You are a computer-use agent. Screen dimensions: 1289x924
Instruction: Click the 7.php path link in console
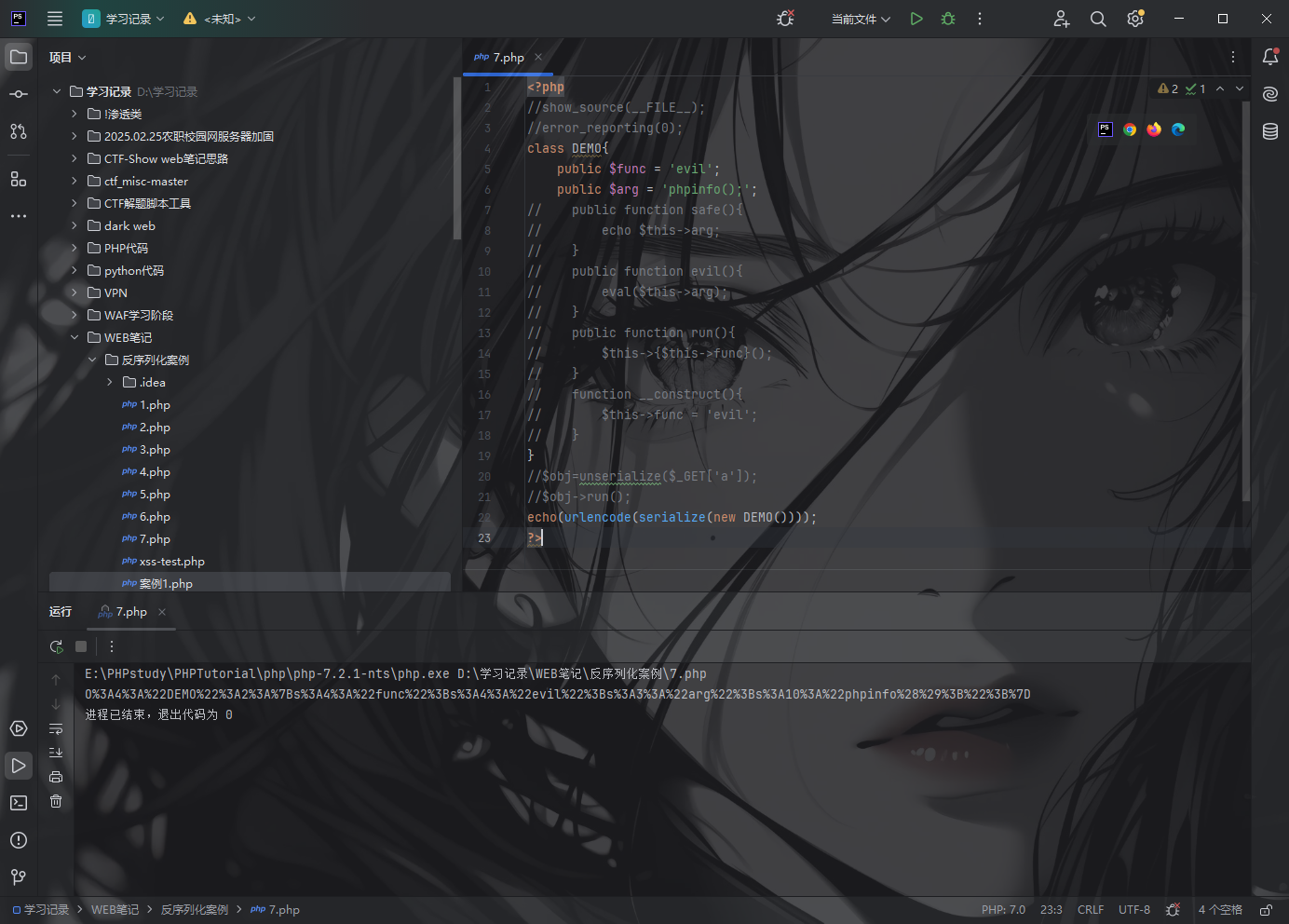point(581,673)
